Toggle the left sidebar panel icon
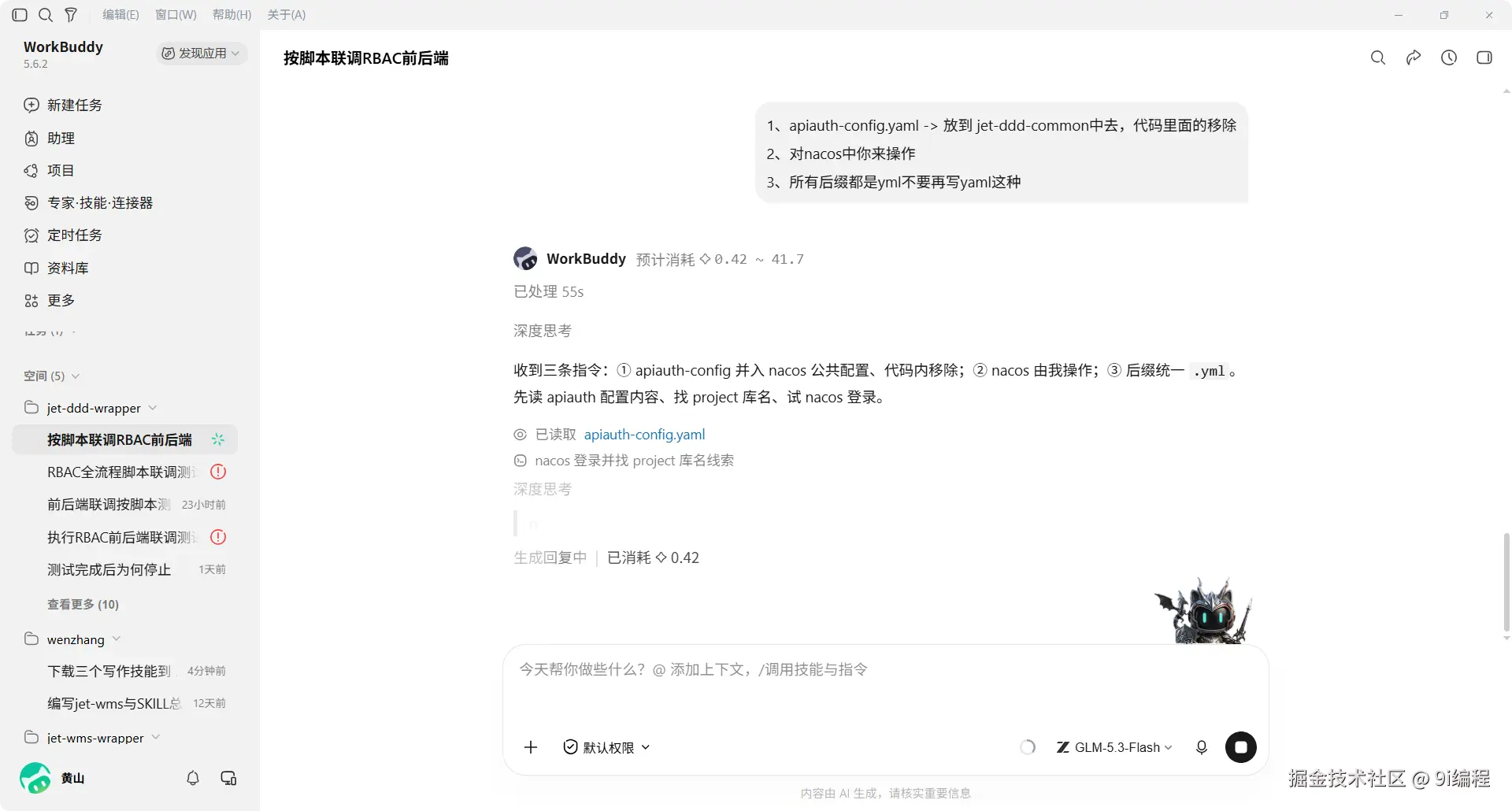Image resolution: width=1512 pixels, height=811 pixels. 20,15
